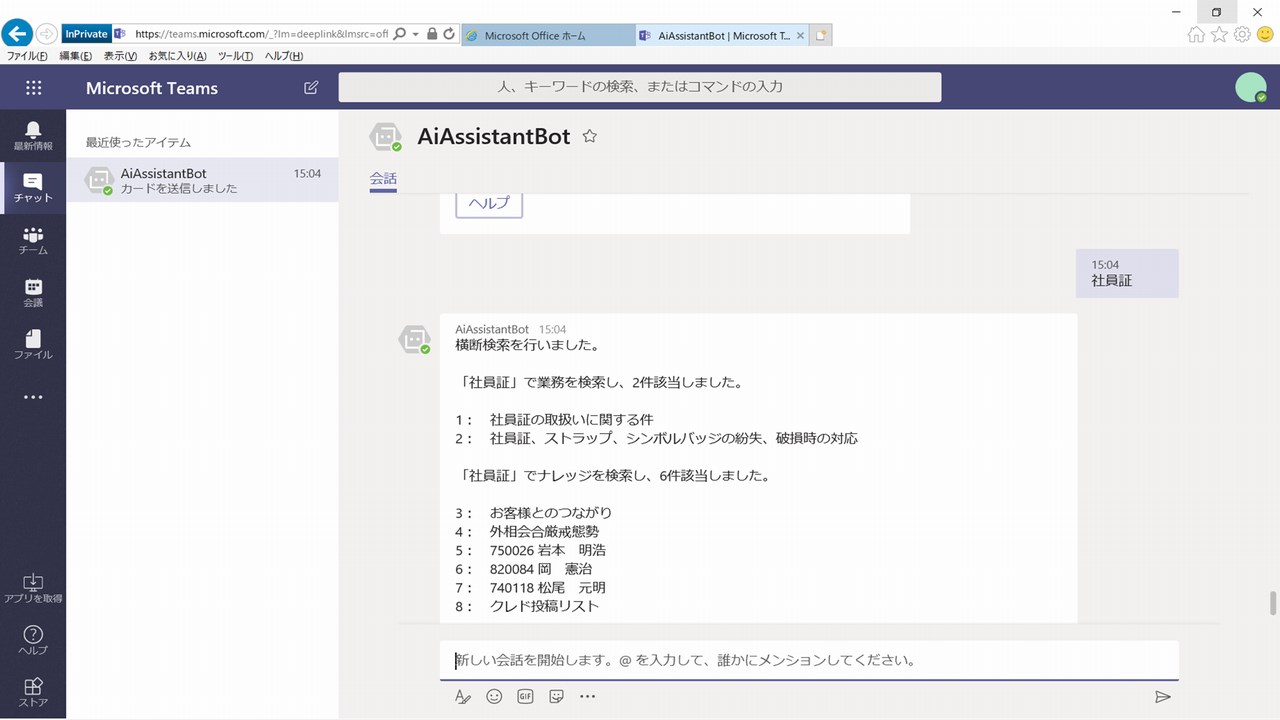This screenshot has height=720, width=1280.
Task: Send the message with arrow icon
Action: [1162, 697]
